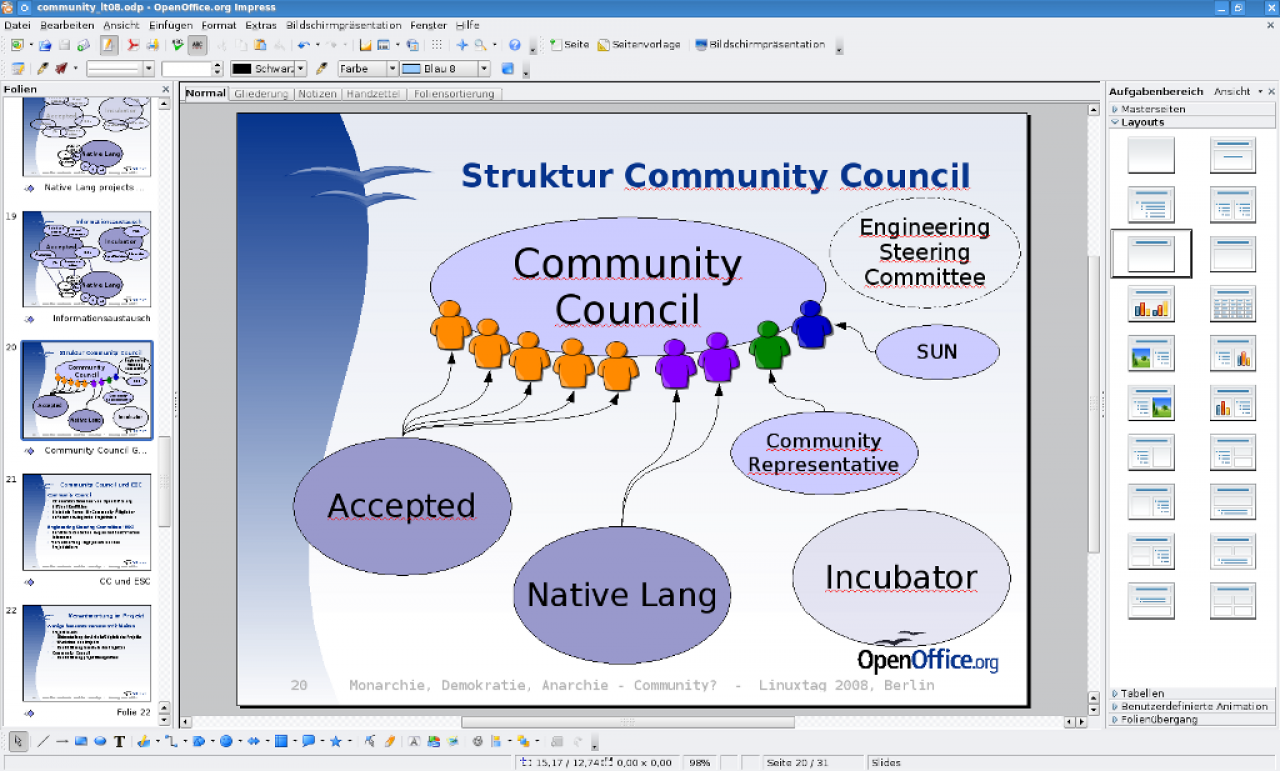Click the Seitenvorlage button
Screen dimensions: 1280x771
tap(639, 45)
